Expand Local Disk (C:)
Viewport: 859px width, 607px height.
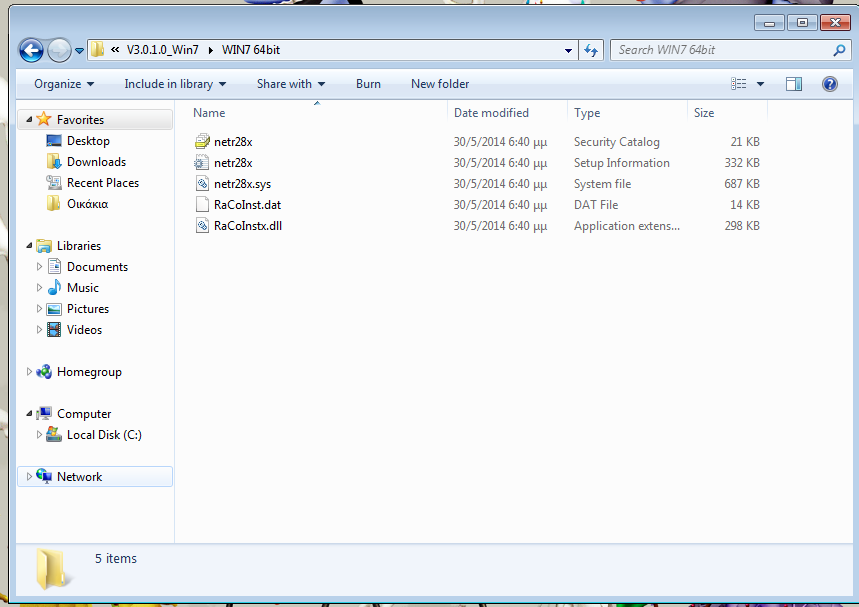pos(39,434)
